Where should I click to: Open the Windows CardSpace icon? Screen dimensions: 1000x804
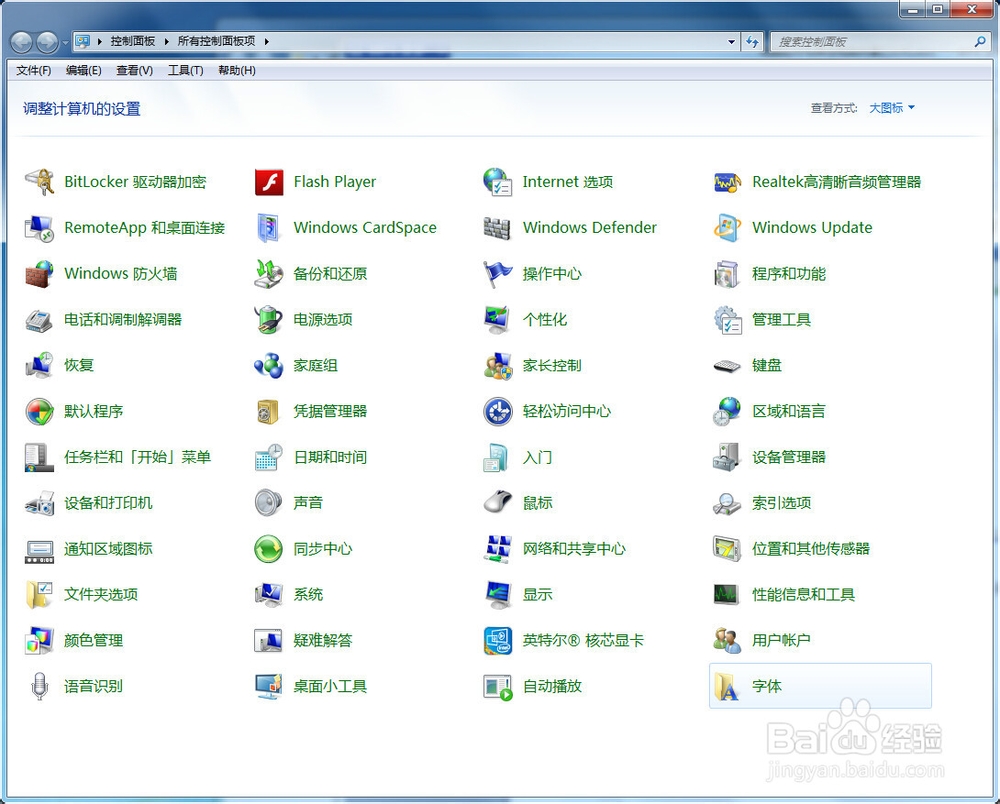click(x=268, y=228)
